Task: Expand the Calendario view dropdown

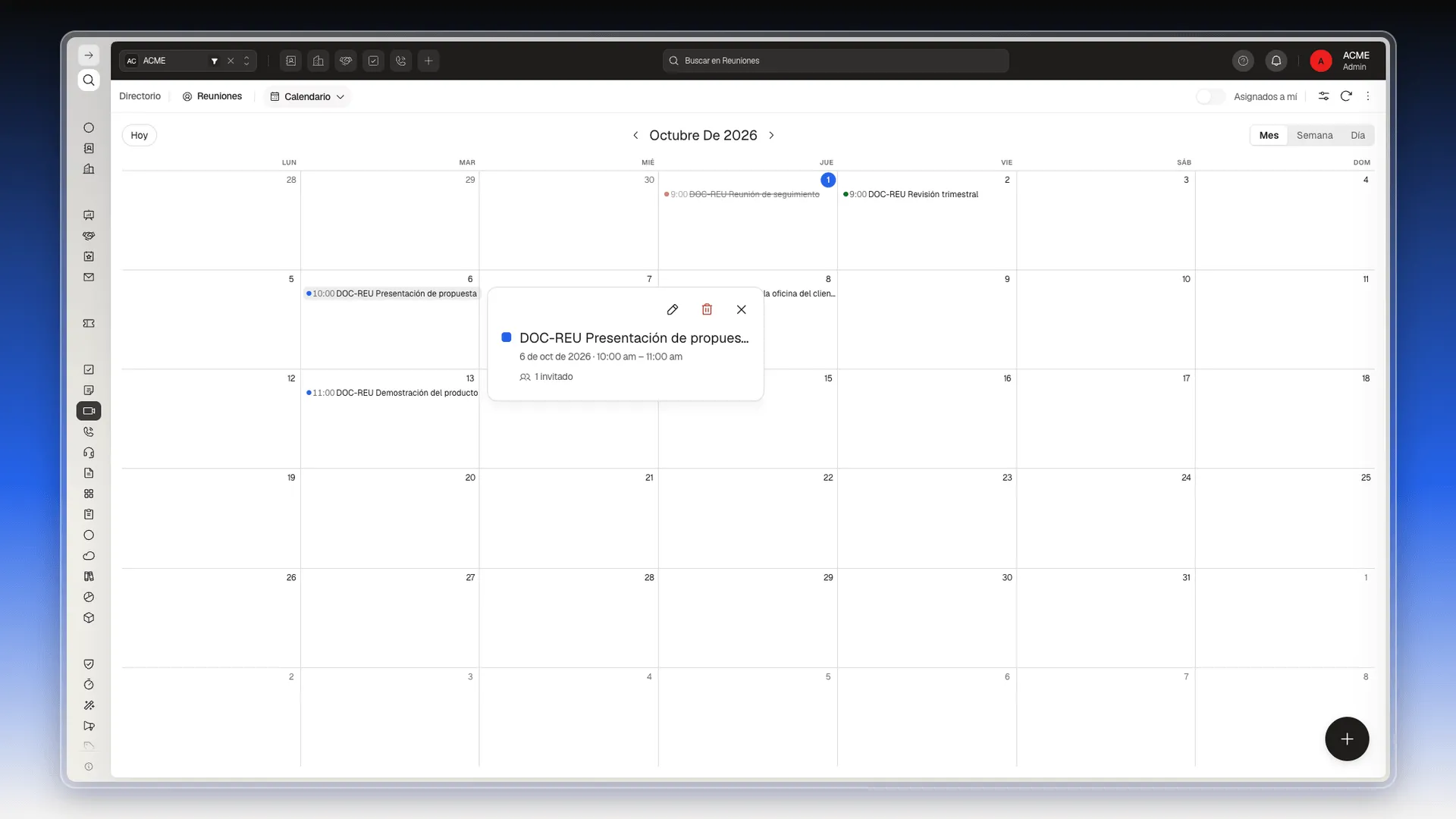Action: (x=307, y=96)
